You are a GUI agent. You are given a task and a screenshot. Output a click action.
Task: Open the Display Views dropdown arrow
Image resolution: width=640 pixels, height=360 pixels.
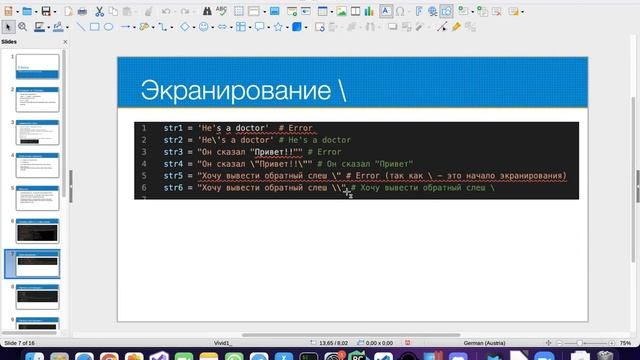coord(264,12)
